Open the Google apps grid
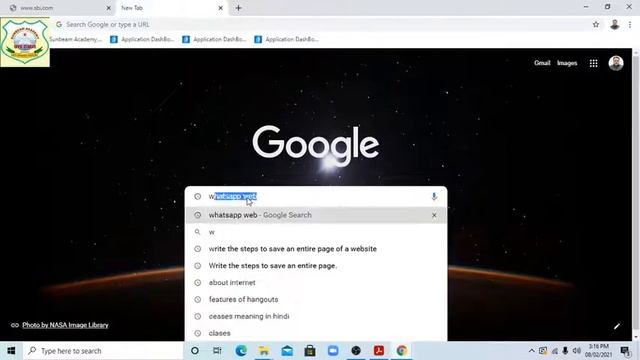 (x=593, y=63)
